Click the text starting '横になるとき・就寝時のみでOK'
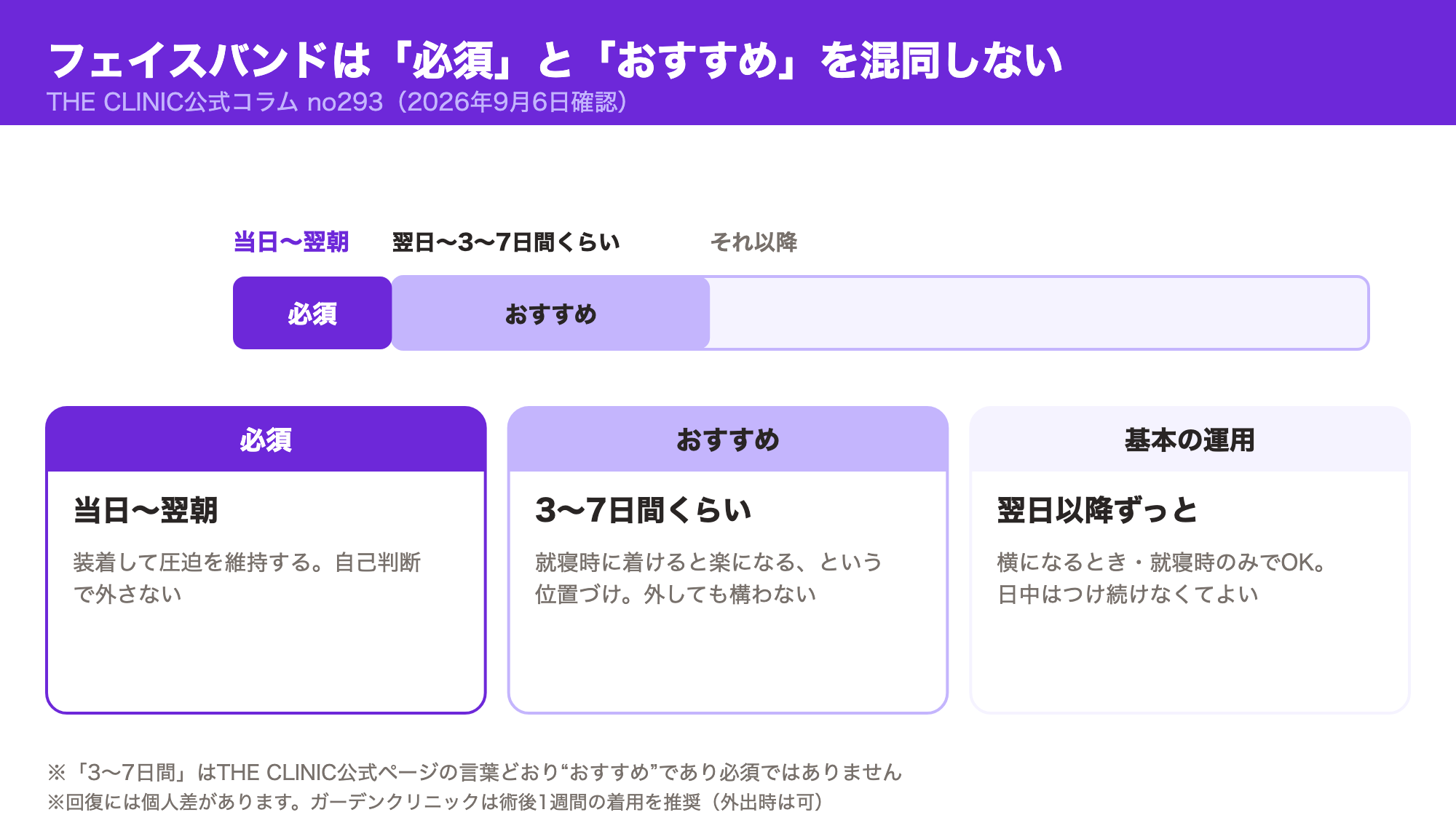 tap(1163, 578)
